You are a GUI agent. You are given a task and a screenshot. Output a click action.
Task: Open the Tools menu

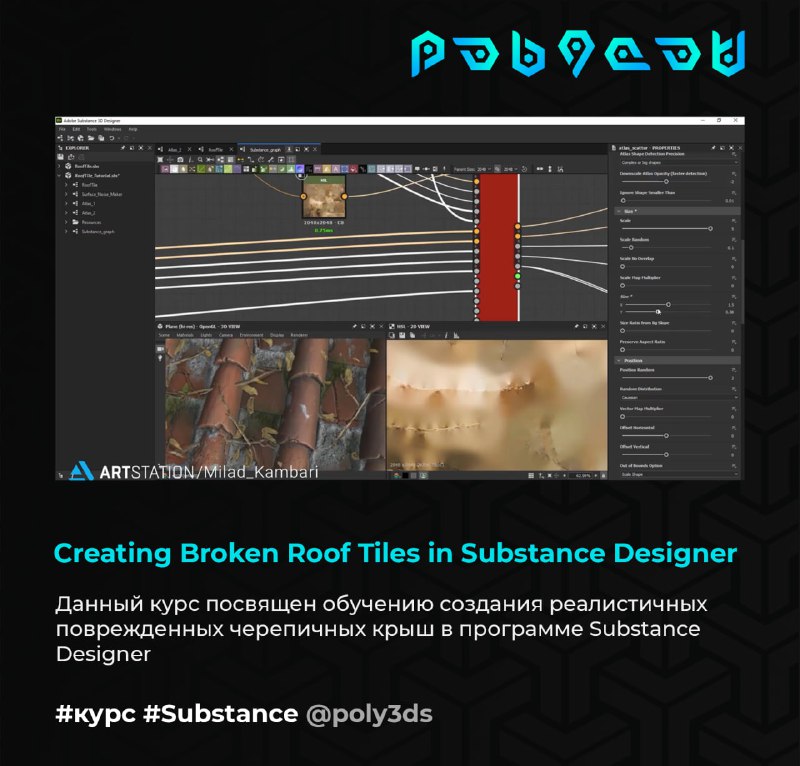pos(92,129)
